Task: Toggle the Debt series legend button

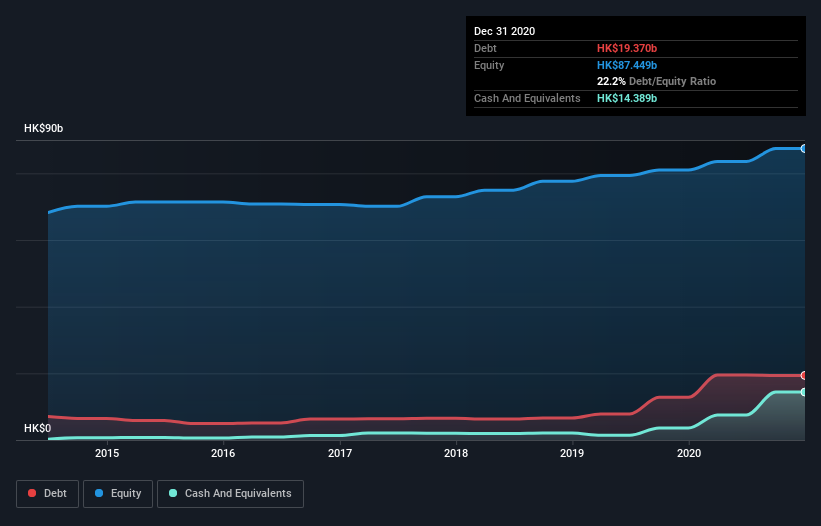Action: click(x=48, y=494)
